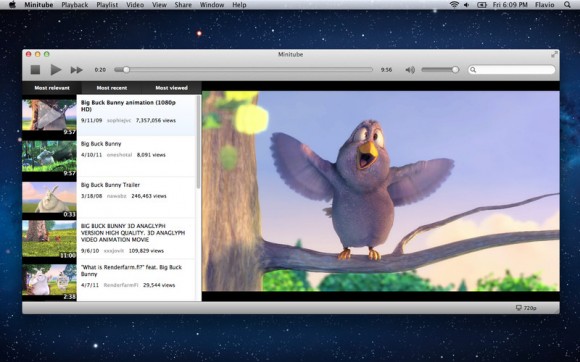
Task: Switch to the Most recent tab
Action: tap(112, 88)
